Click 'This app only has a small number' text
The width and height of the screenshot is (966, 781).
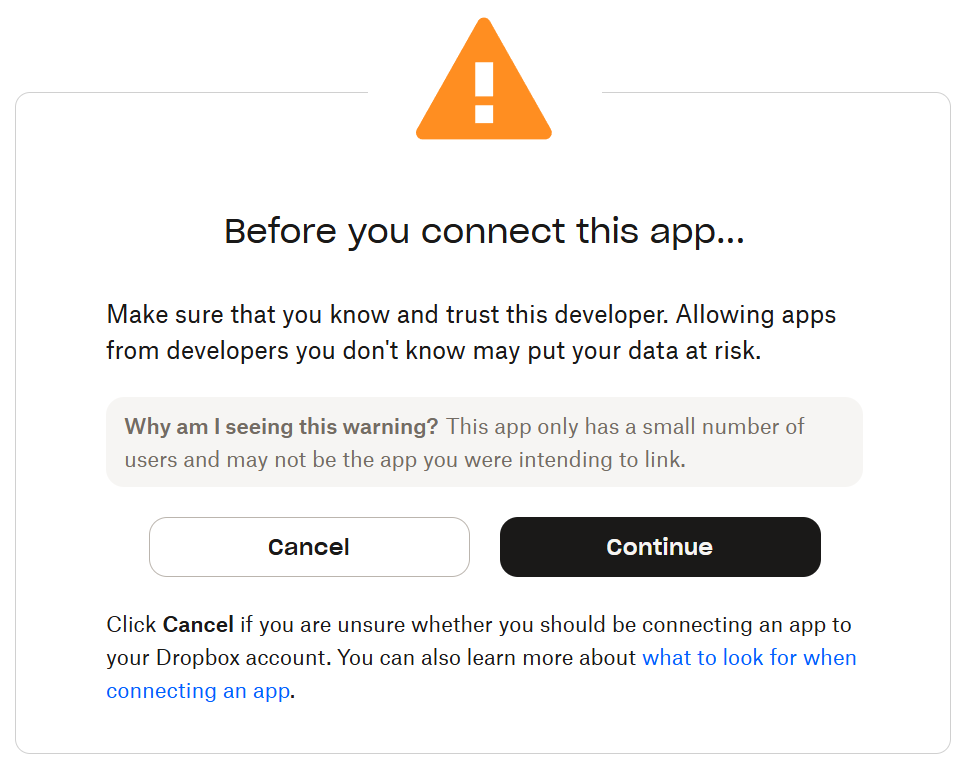625,426
